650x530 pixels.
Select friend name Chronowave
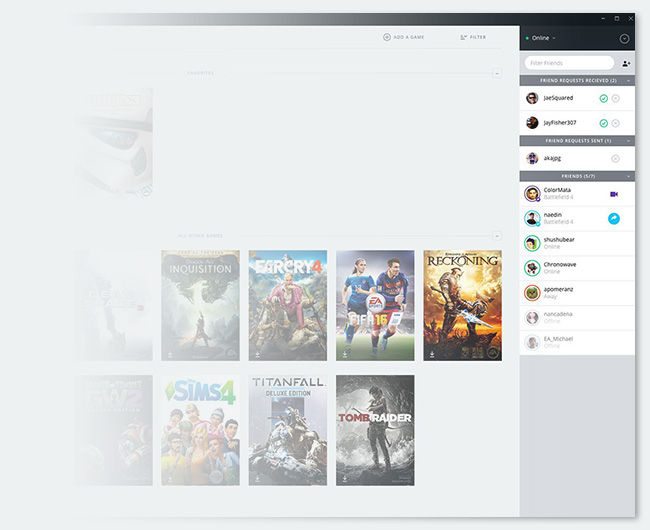(x=560, y=264)
